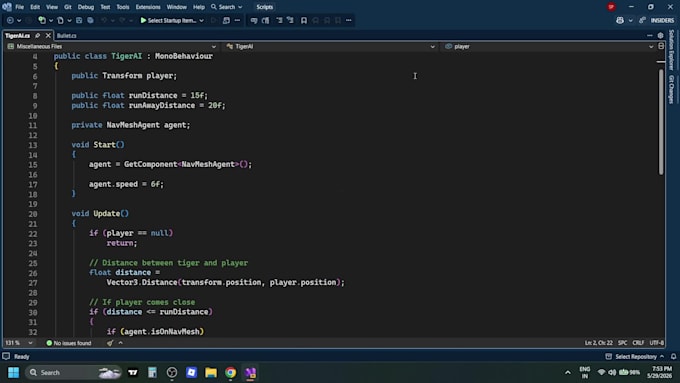Toggle a bookmark on current line
The image size is (680, 383).
[304, 20]
